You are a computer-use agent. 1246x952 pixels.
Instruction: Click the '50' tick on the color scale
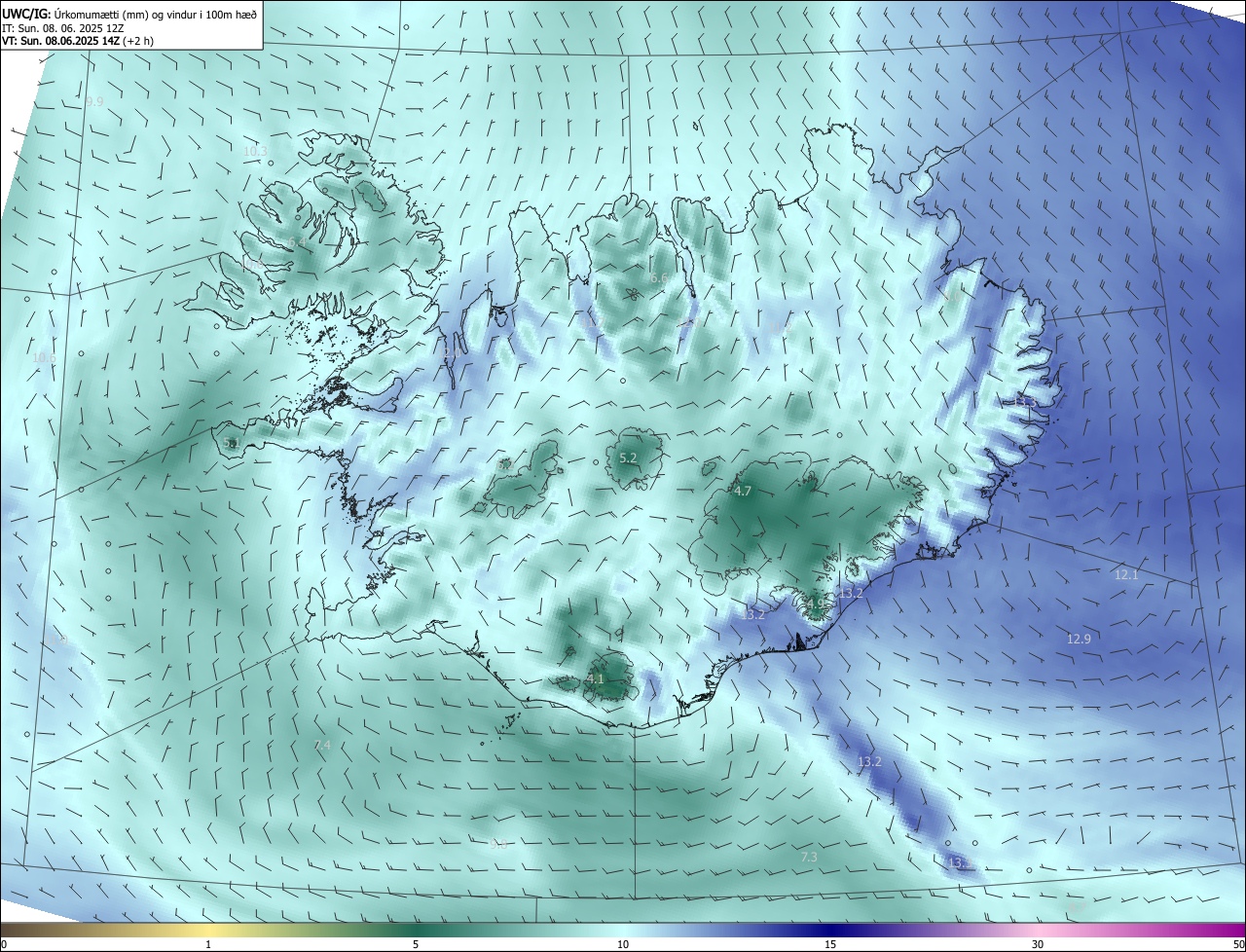pos(1238,944)
